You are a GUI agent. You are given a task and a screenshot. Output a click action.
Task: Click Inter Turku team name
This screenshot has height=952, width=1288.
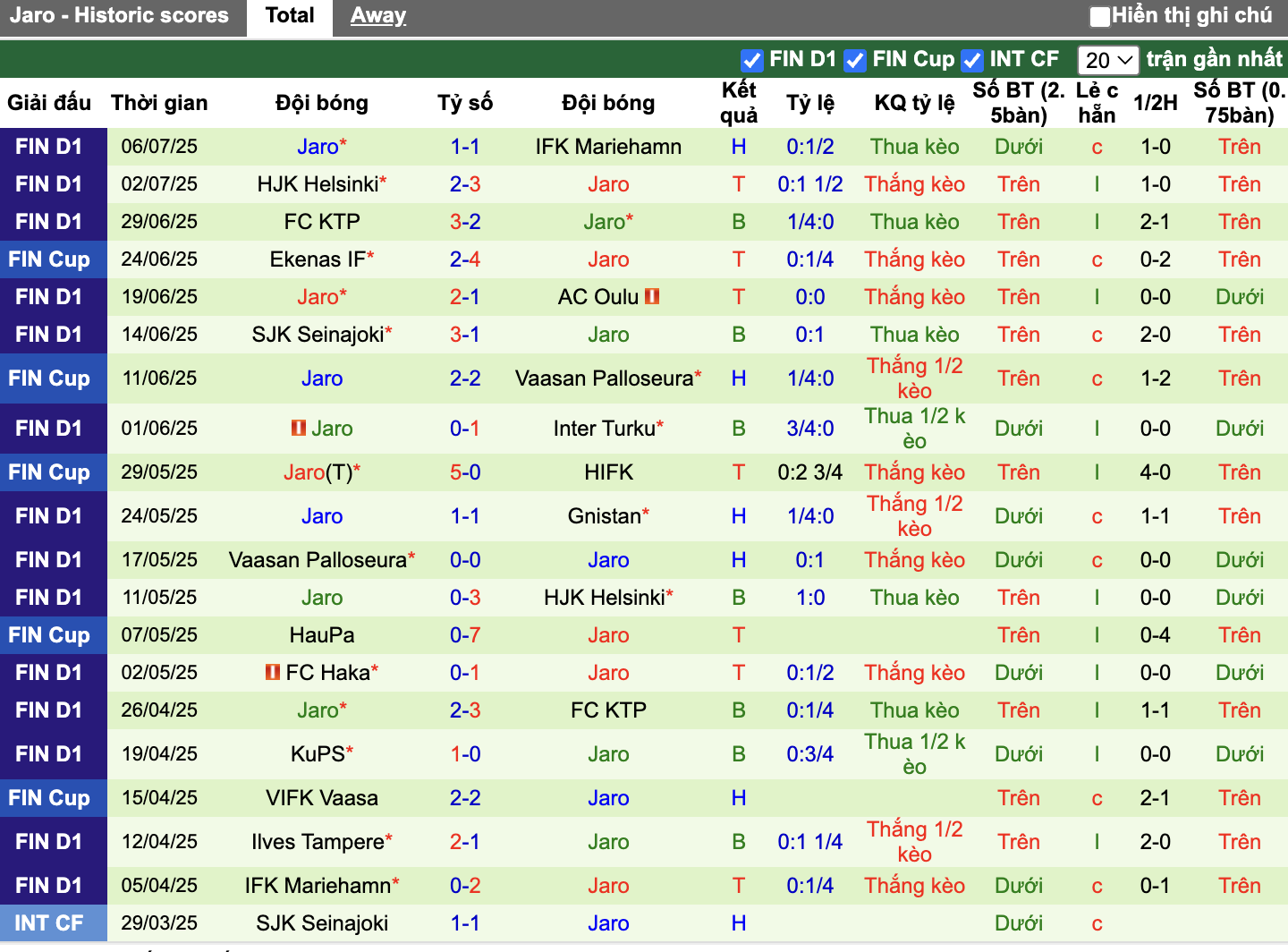coord(604,429)
